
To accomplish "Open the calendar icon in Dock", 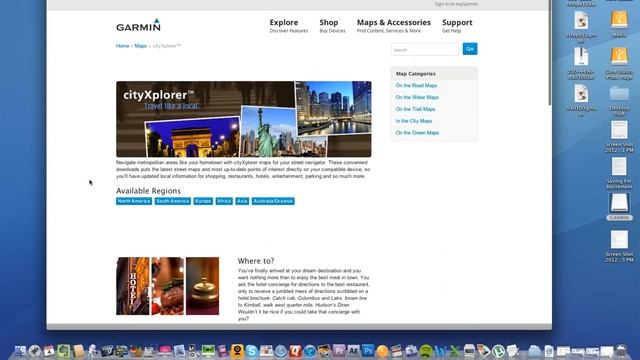I will click(49, 351).
